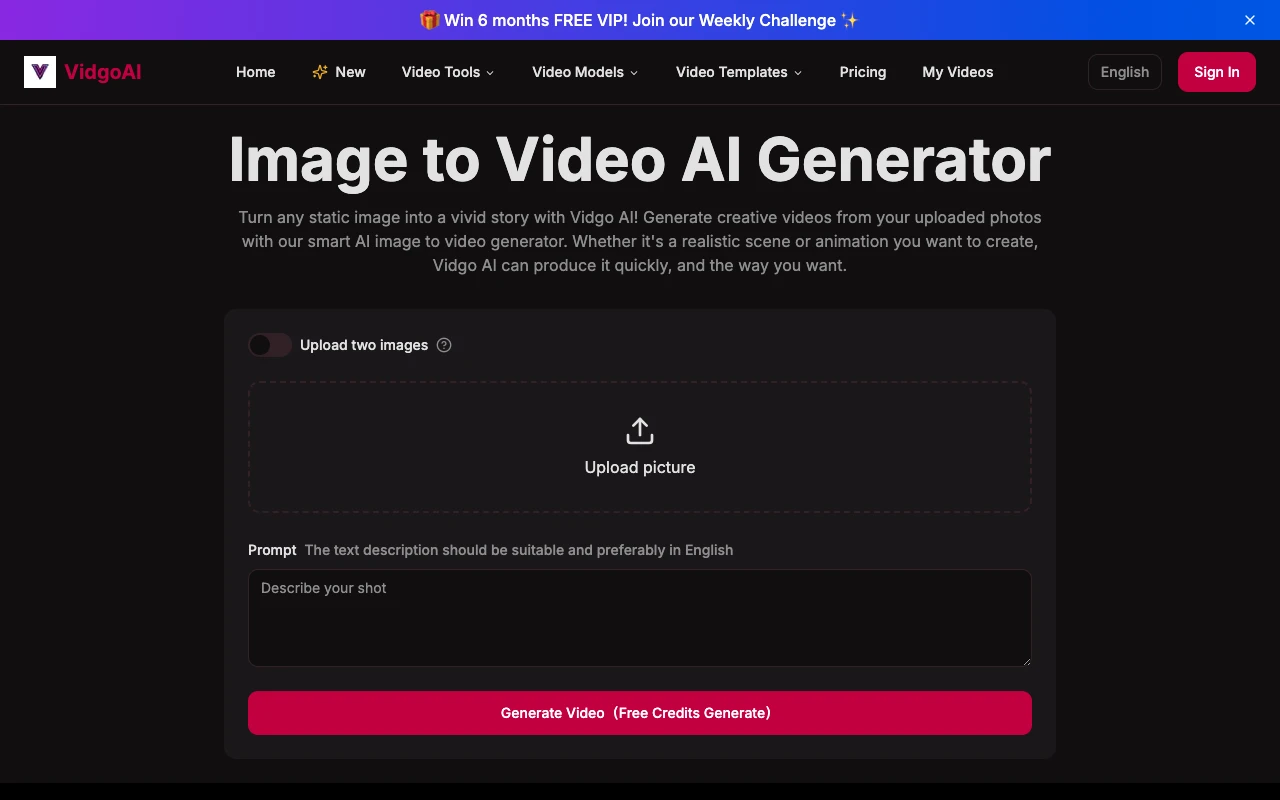The image size is (1280, 800).
Task: Open the English language selector
Action: click(1124, 72)
